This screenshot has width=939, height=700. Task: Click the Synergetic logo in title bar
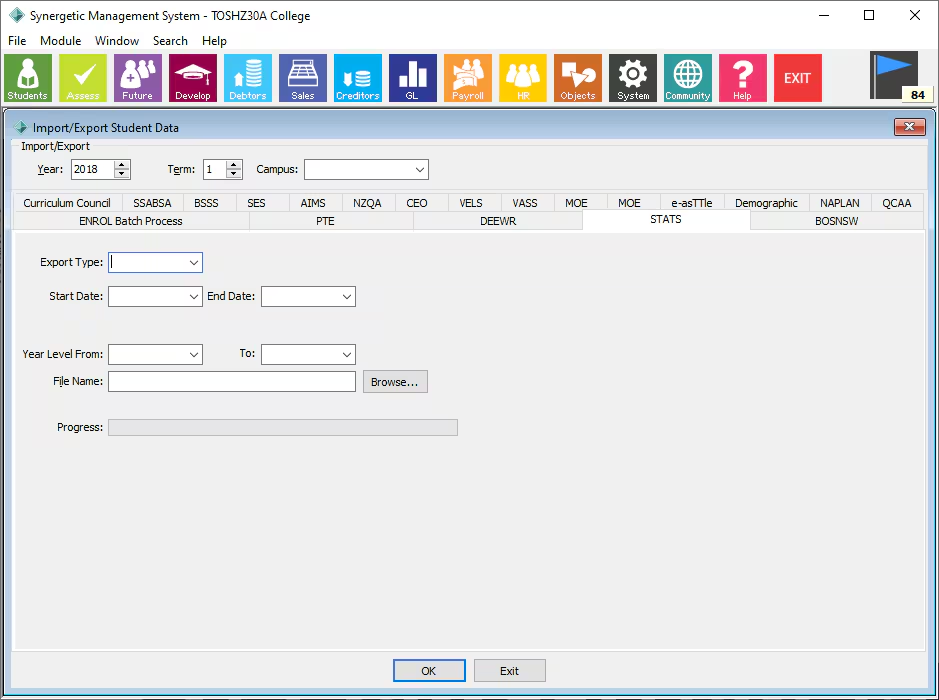click(17, 16)
